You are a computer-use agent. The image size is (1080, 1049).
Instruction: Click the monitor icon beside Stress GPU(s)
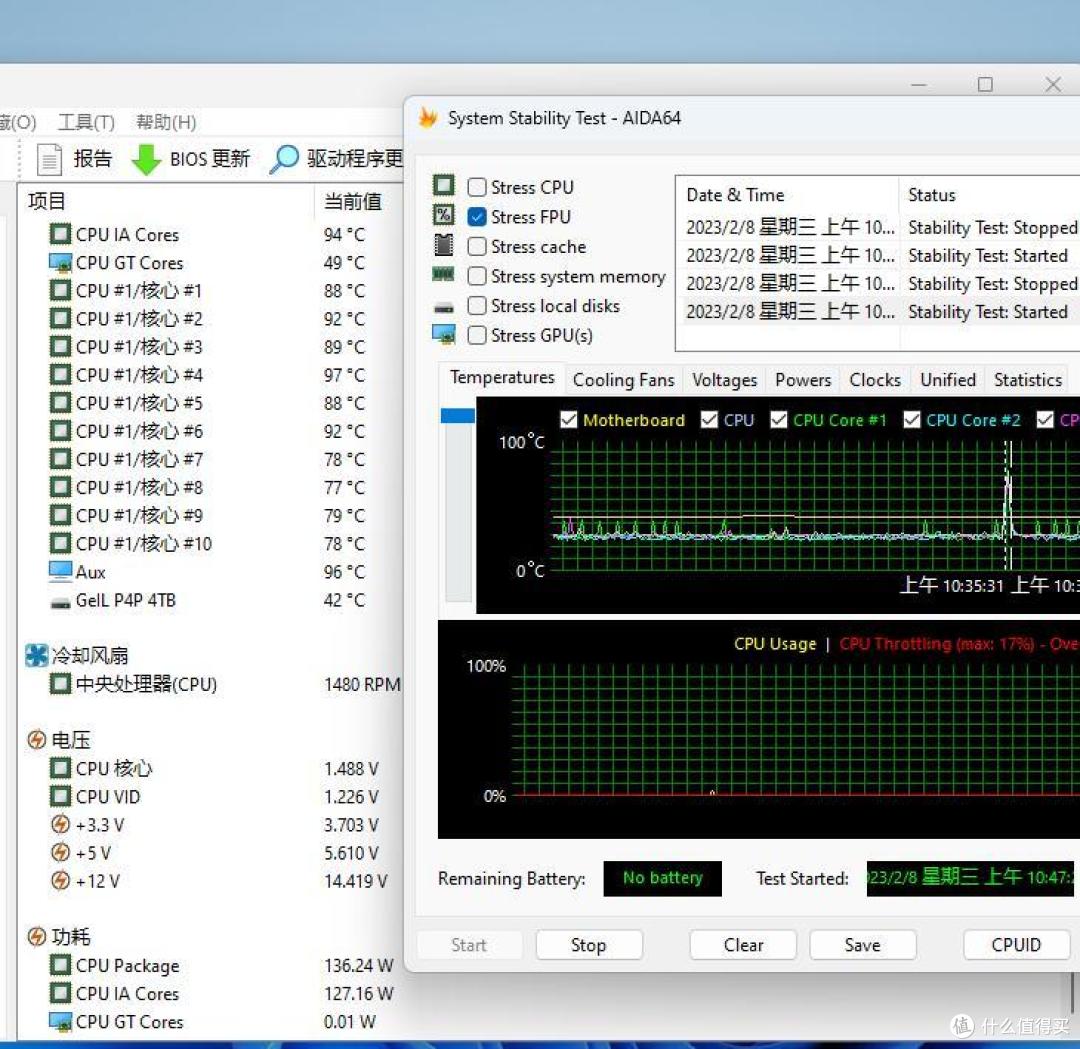(x=444, y=335)
